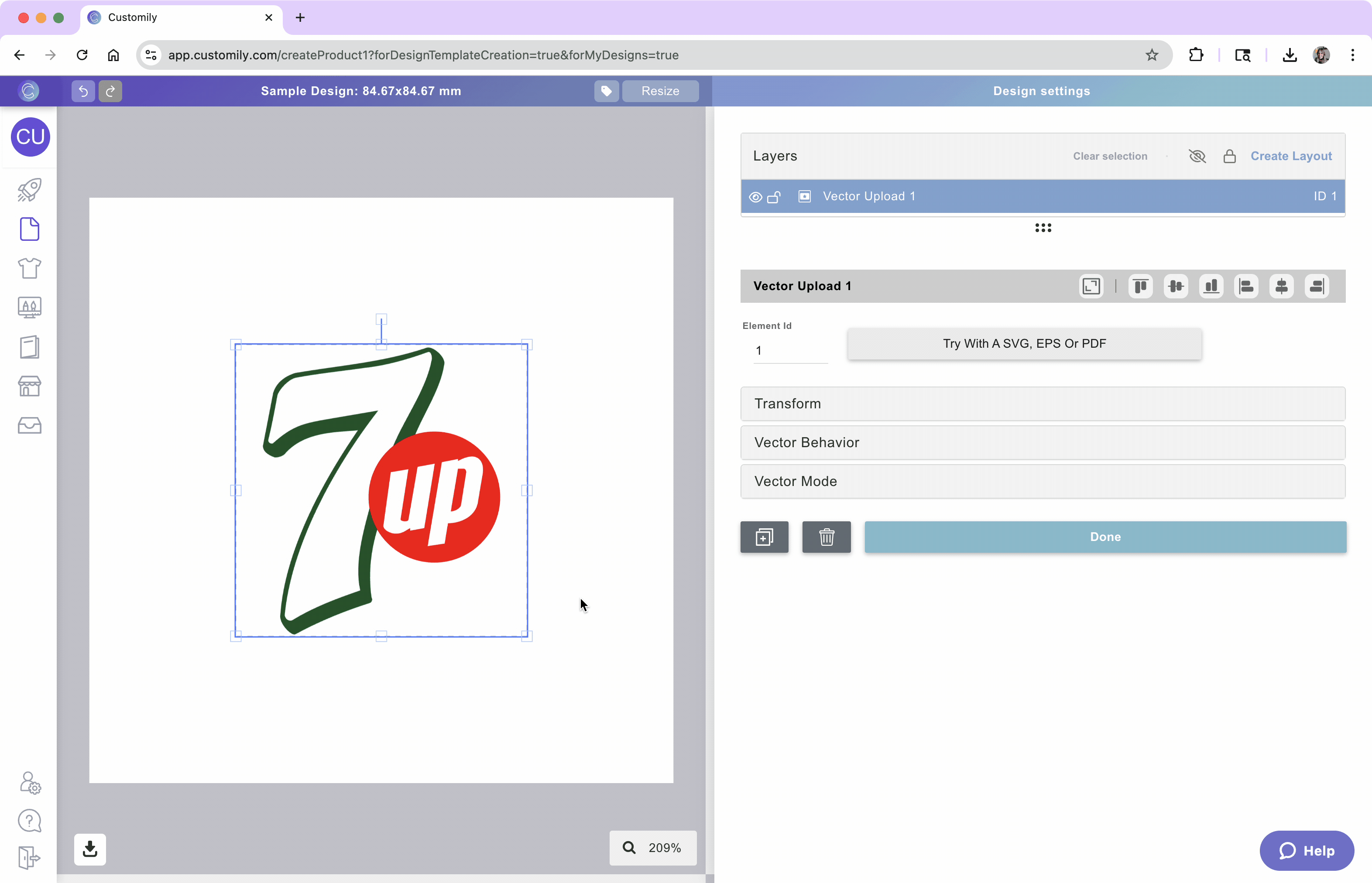Expand the Vector Mode section

1043,482
